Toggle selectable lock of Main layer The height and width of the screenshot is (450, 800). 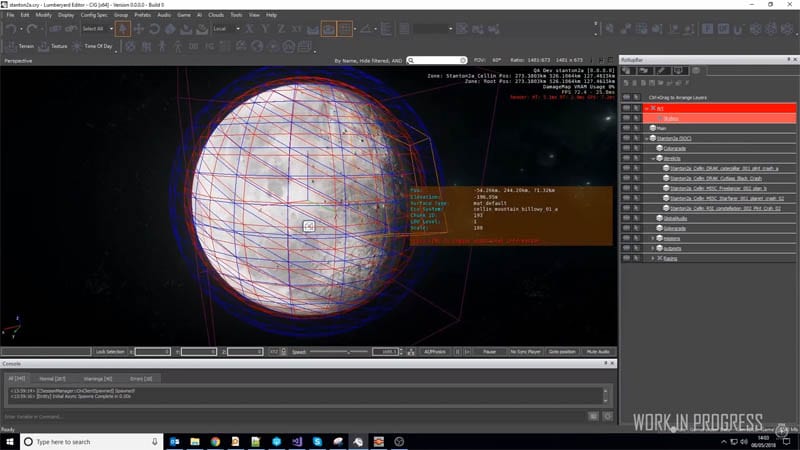[x=636, y=128]
